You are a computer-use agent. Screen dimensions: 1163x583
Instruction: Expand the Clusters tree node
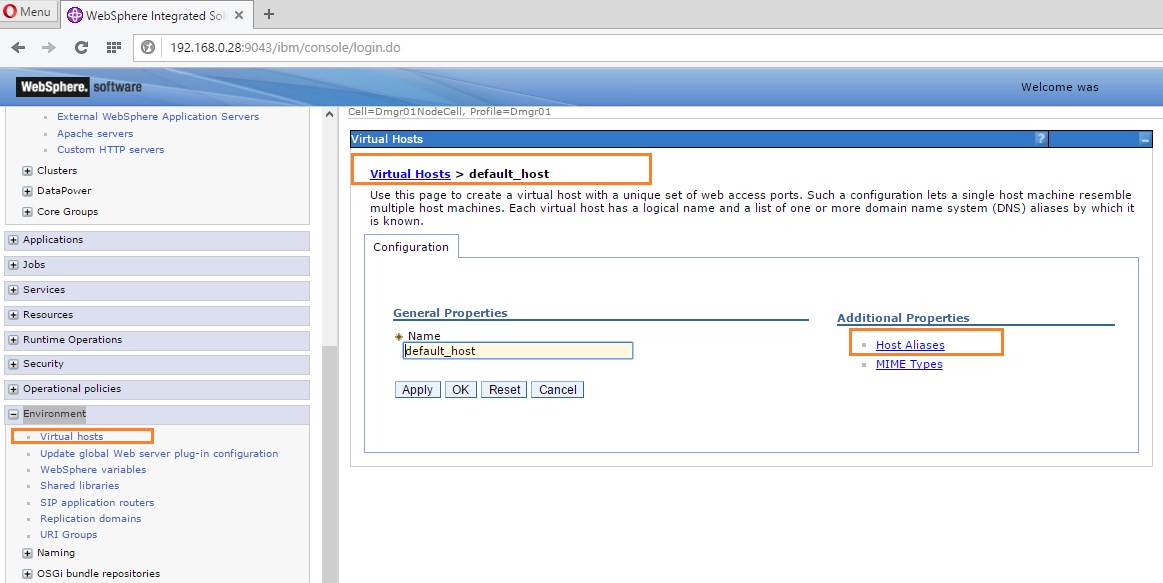(25, 170)
